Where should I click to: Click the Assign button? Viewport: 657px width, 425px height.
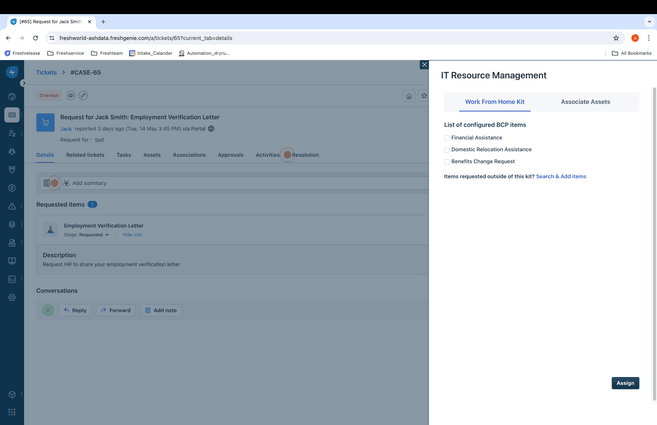click(x=625, y=383)
